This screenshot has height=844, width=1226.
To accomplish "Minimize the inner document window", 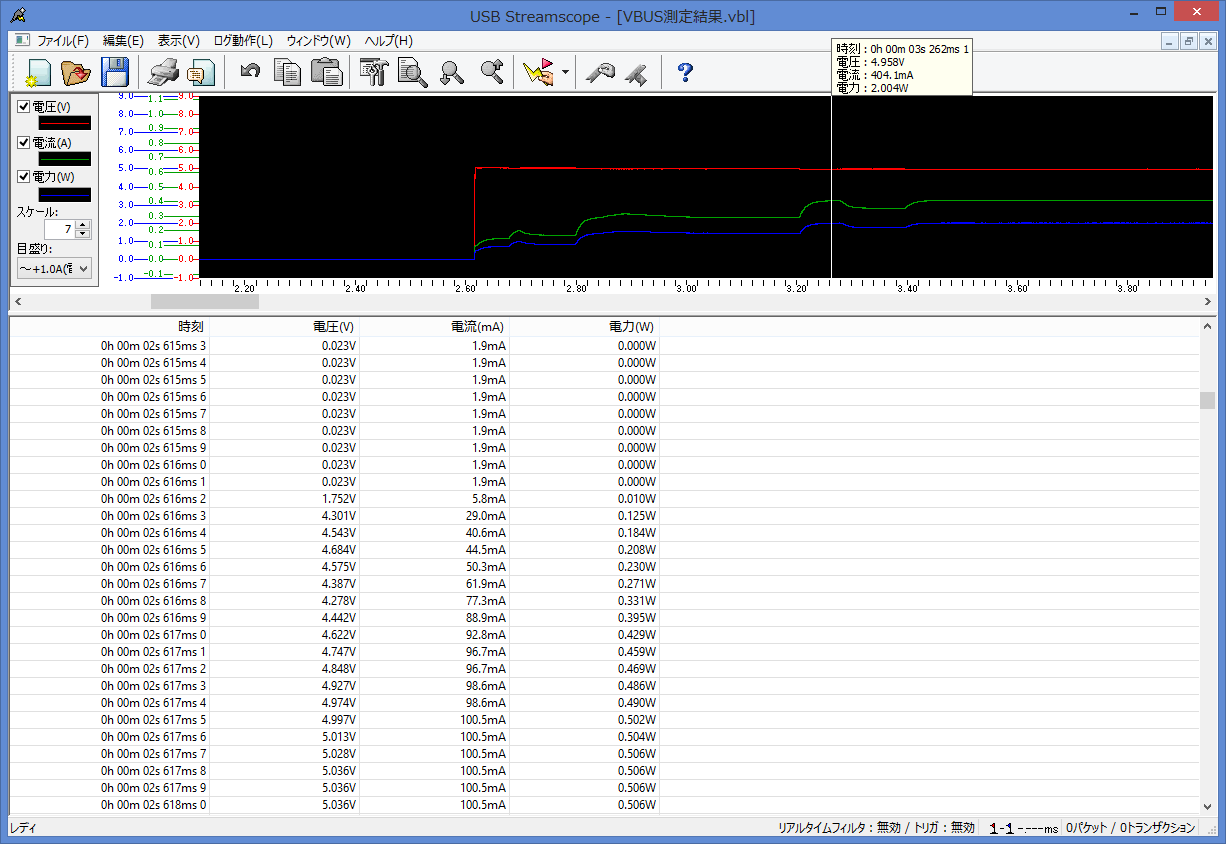I will click(x=1170, y=41).
